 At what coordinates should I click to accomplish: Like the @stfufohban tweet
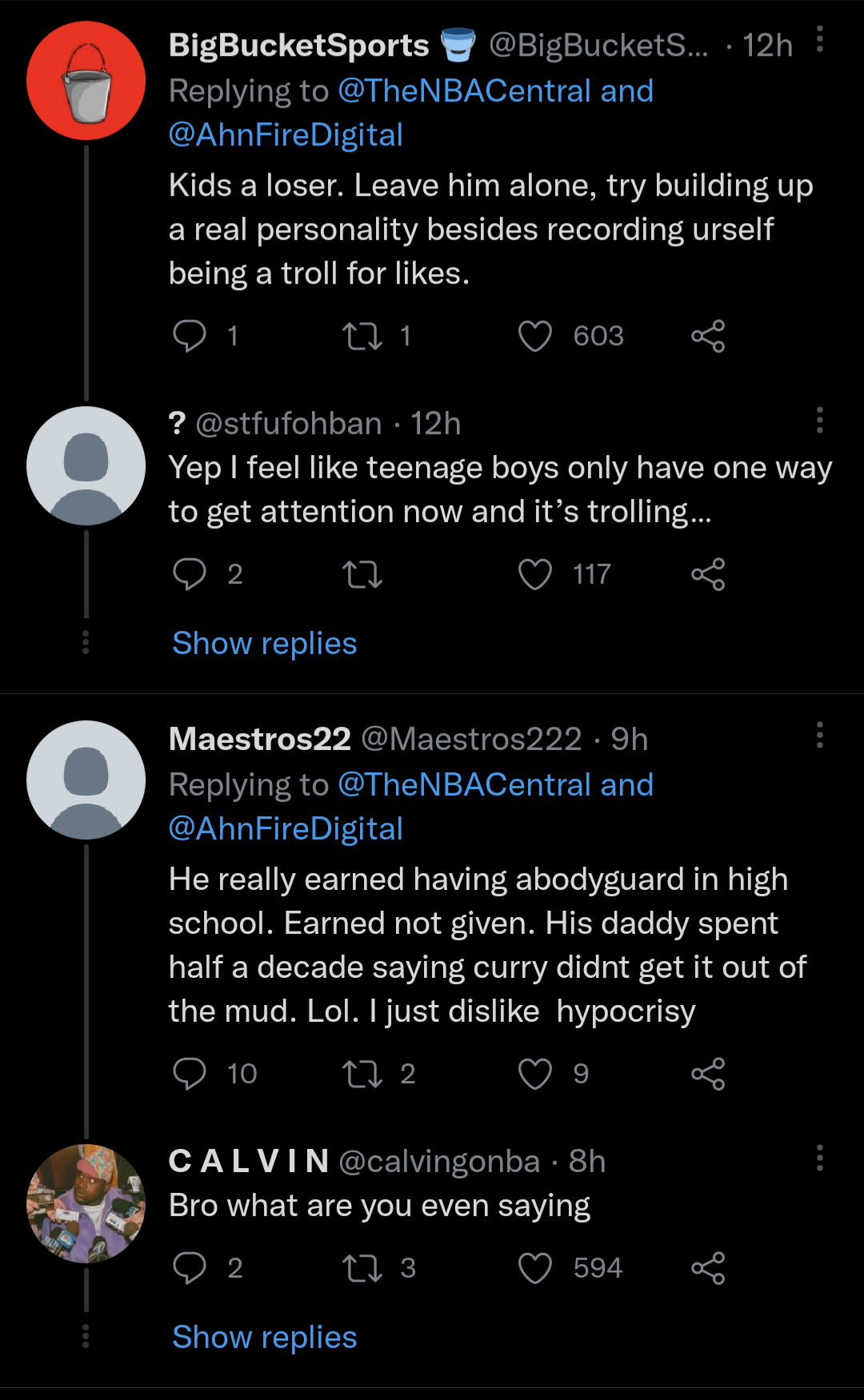coord(535,575)
